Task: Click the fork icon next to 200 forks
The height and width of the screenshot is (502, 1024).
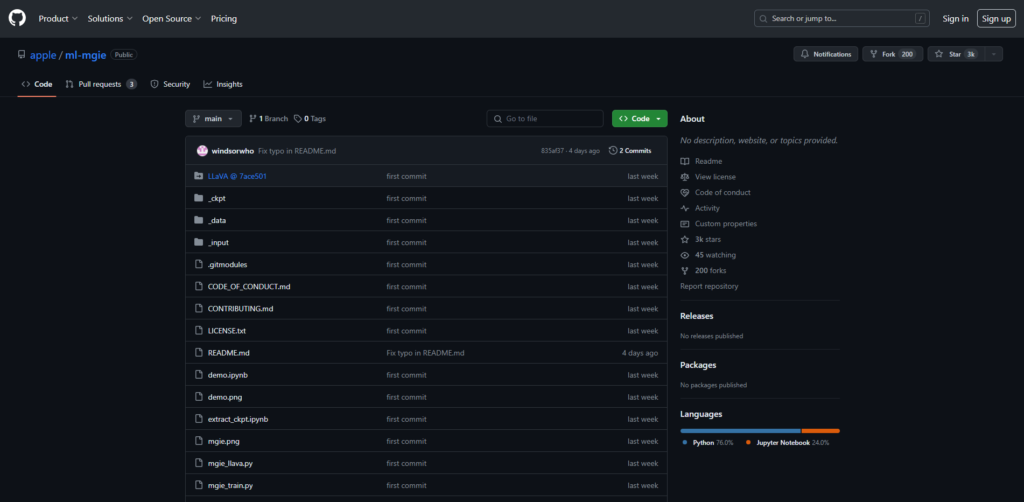Action: (684, 271)
